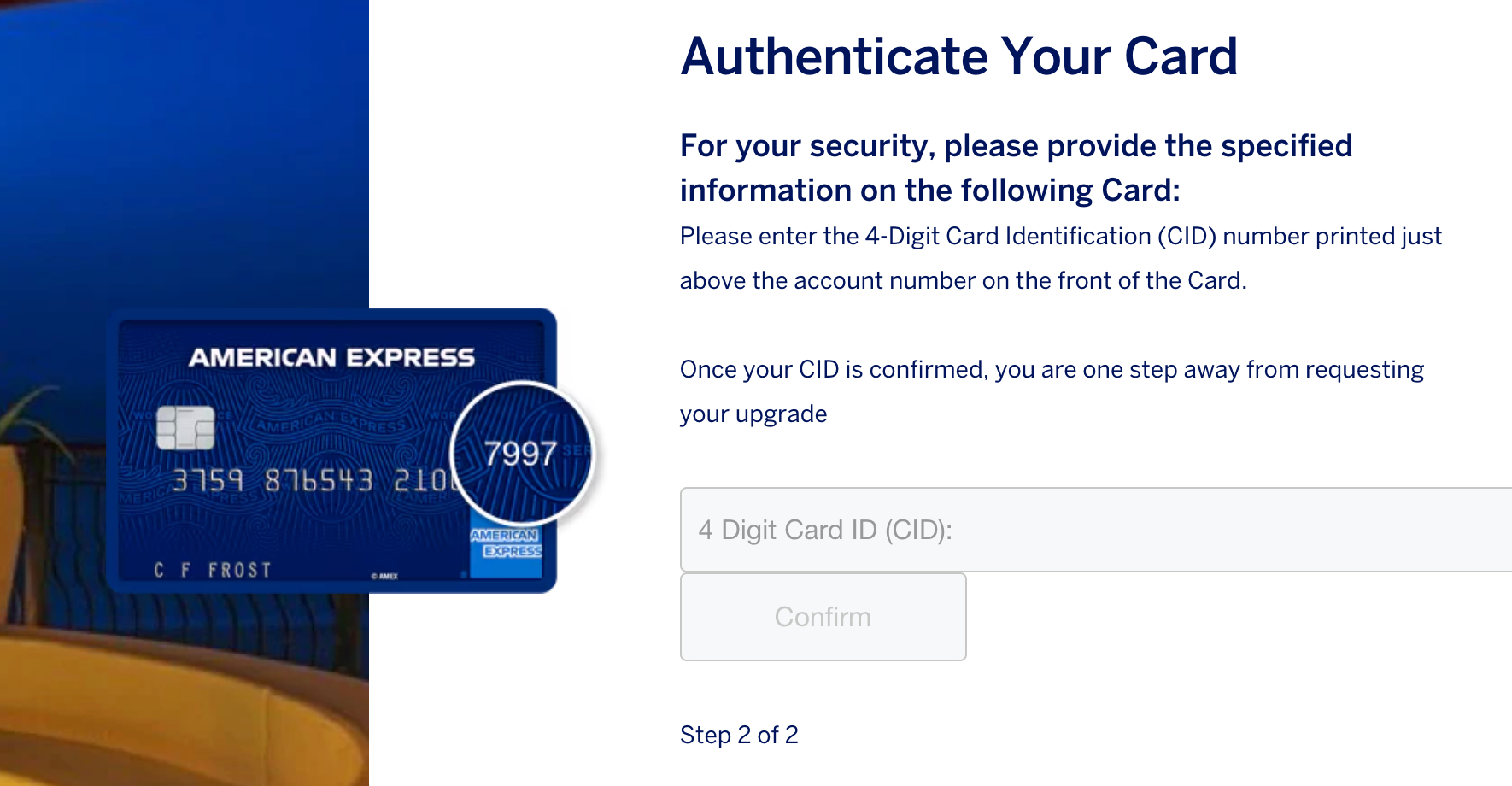This screenshot has width=1512, height=786.
Task: Click the EMV chip icon on the card
Action: pyautogui.click(x=185, y=429)
